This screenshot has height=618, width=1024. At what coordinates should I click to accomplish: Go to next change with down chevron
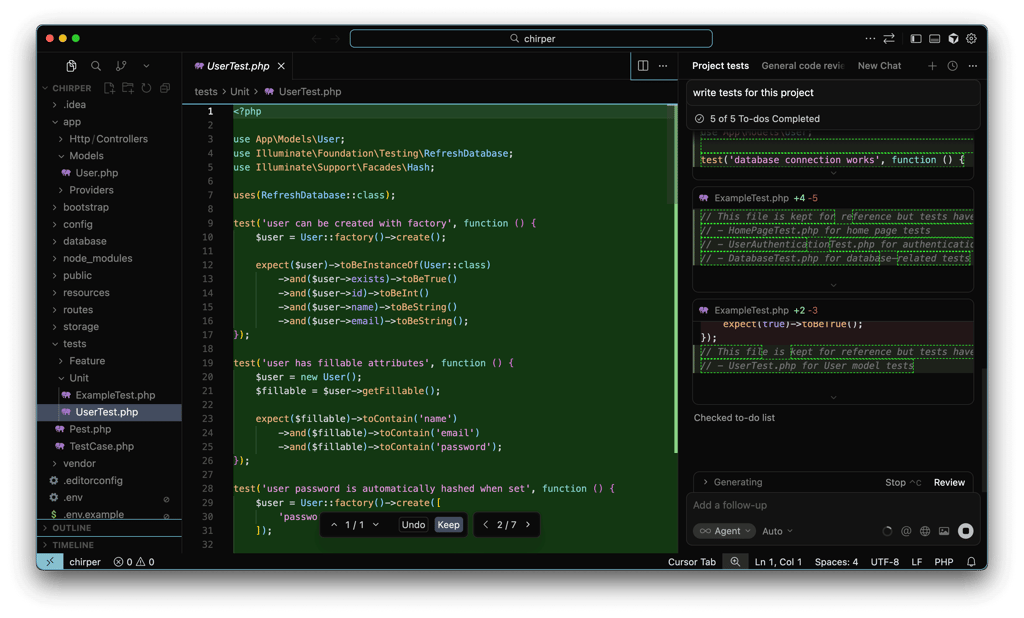tap(376, 525)
